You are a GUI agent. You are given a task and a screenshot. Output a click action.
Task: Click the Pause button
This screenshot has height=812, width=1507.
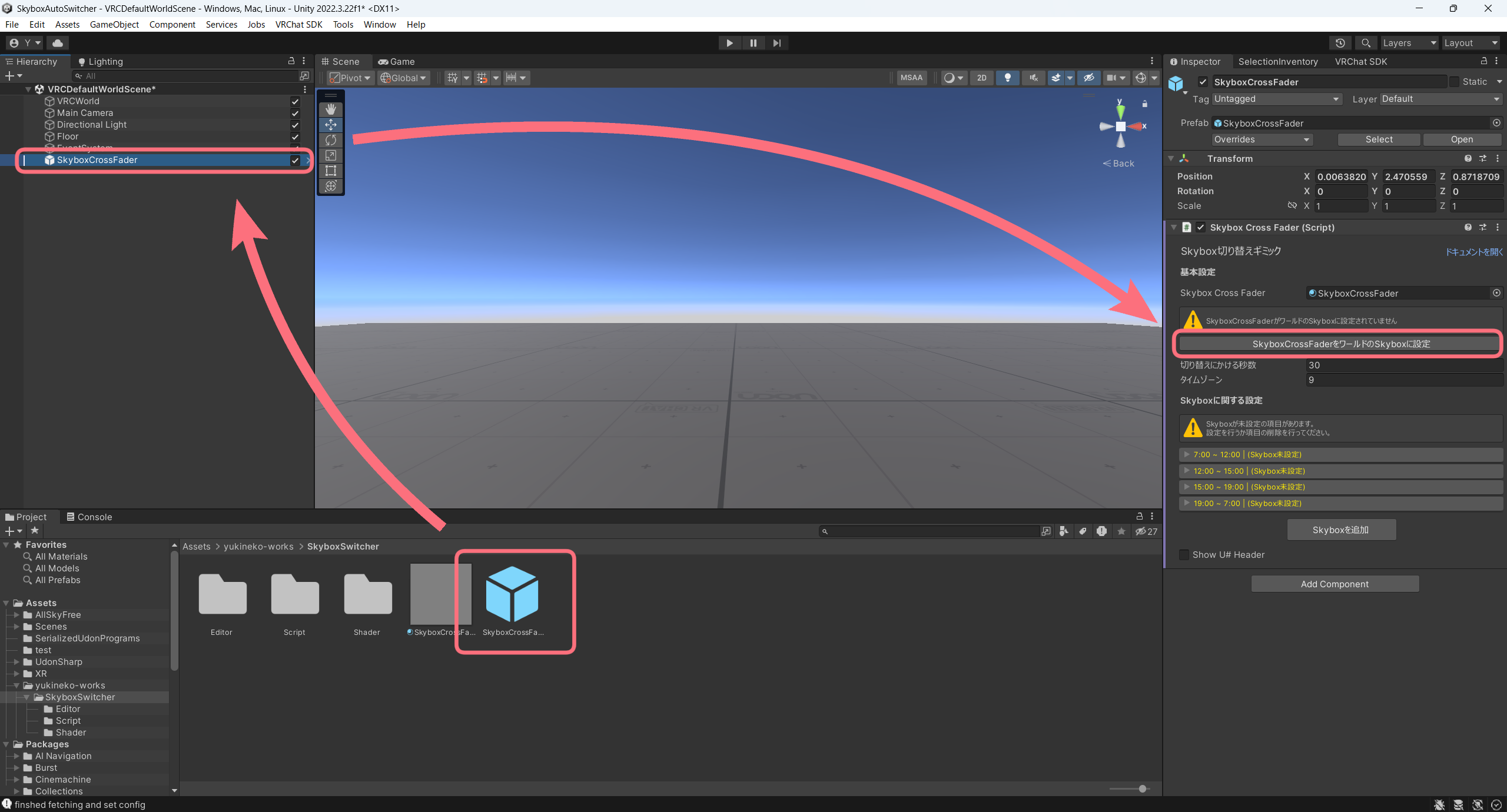753,43
